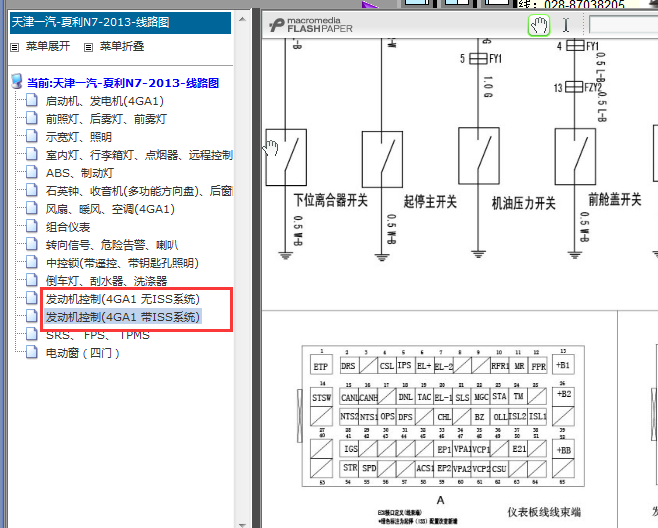
Task: Click page icon beside 前照灯、后雾灯、前雾灯
Action: (32, 118)
